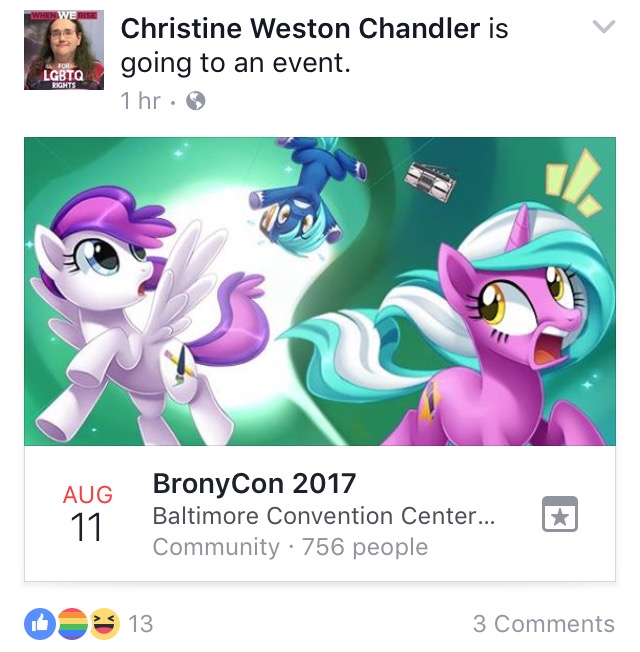
Task: Open the 13 reactions count
Action: pyautogui.click(x=141, y=624)
